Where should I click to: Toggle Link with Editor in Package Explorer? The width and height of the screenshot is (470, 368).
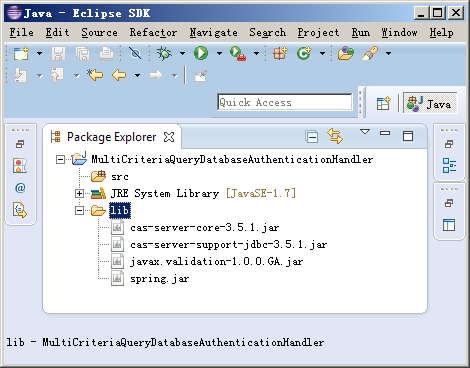335,136
